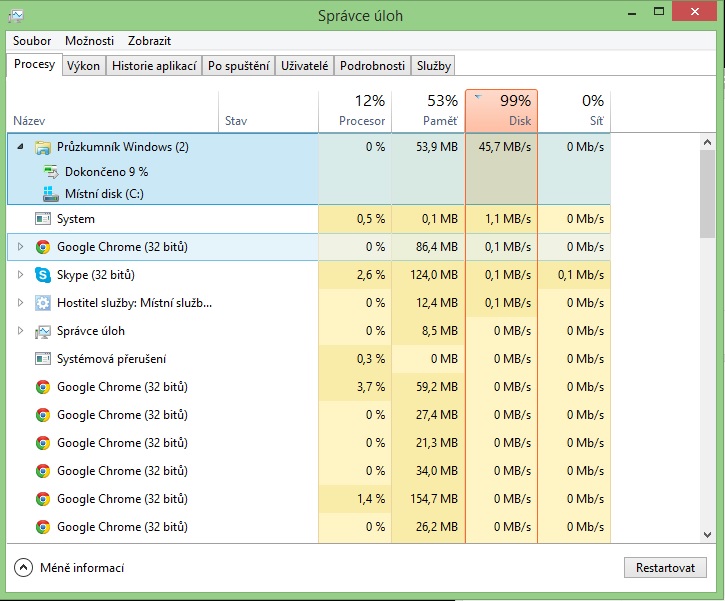Open the Možnosti menu
This screenshot has width=725, height=601.
[89, 41]
